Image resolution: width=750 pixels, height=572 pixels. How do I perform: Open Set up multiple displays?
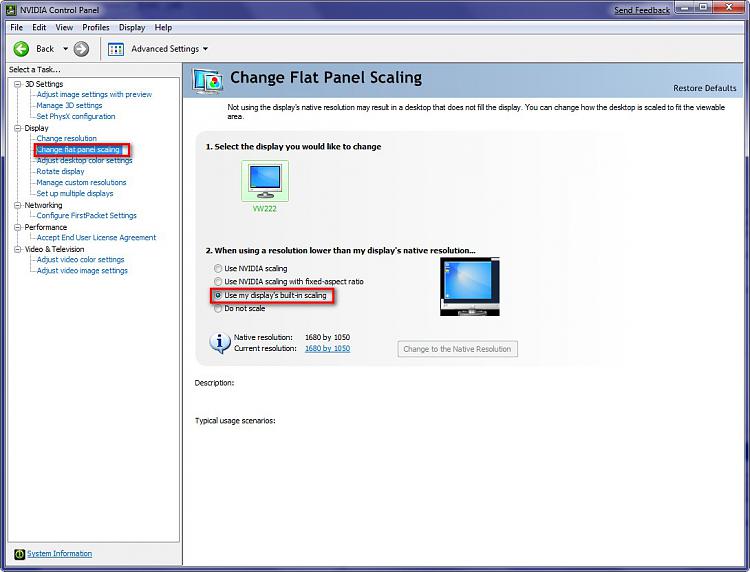75,193
